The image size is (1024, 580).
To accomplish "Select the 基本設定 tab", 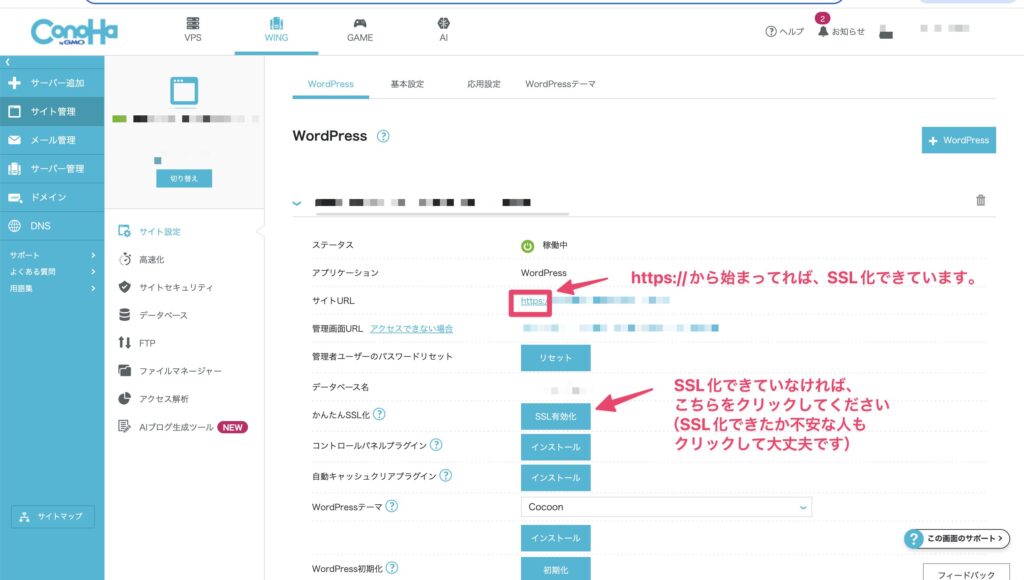I will (407, 84).
